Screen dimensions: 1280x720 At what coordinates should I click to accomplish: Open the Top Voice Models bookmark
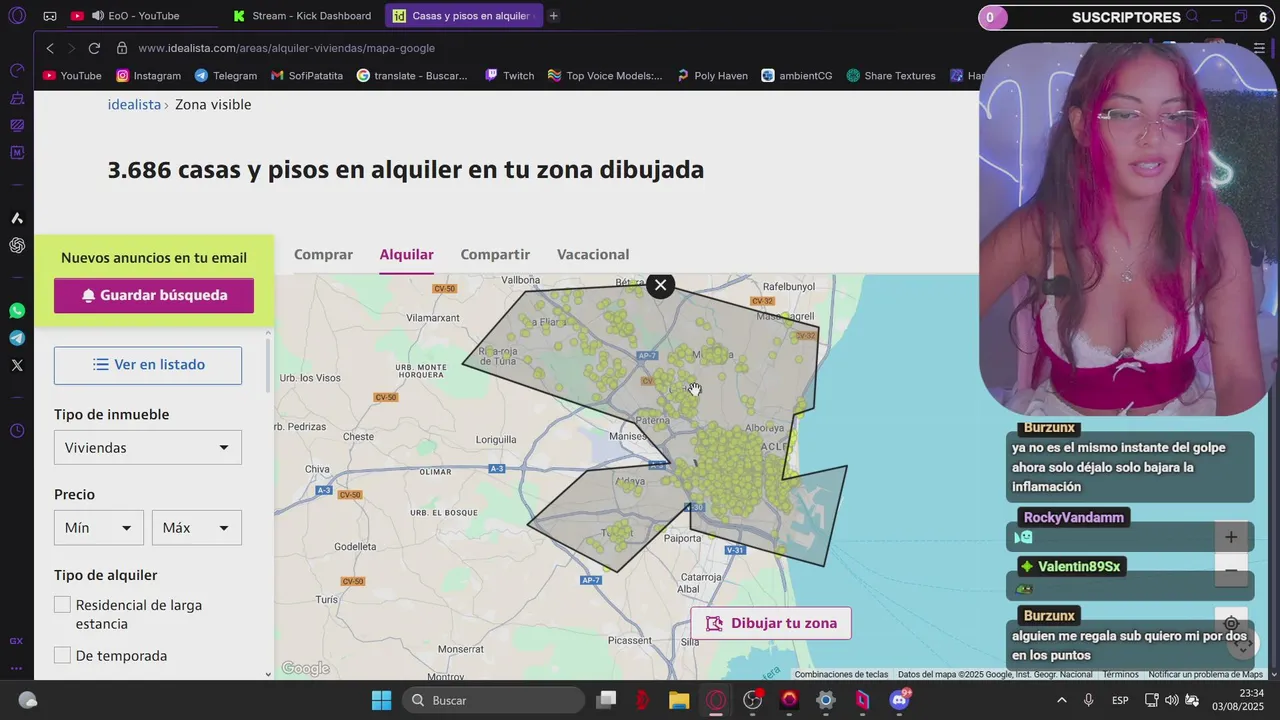605,75
